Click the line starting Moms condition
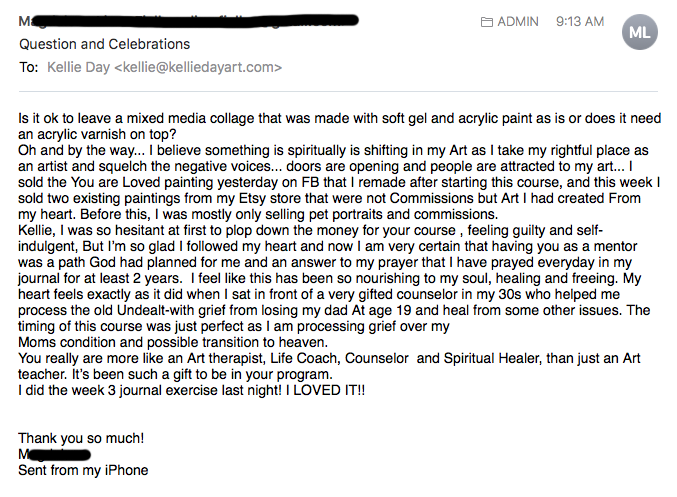 [173, 342]
